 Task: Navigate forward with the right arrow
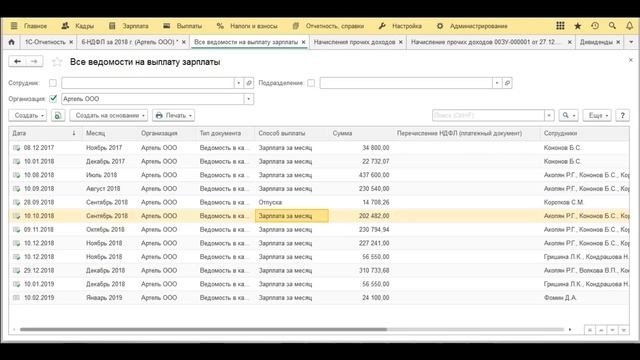tap(34, 61)
